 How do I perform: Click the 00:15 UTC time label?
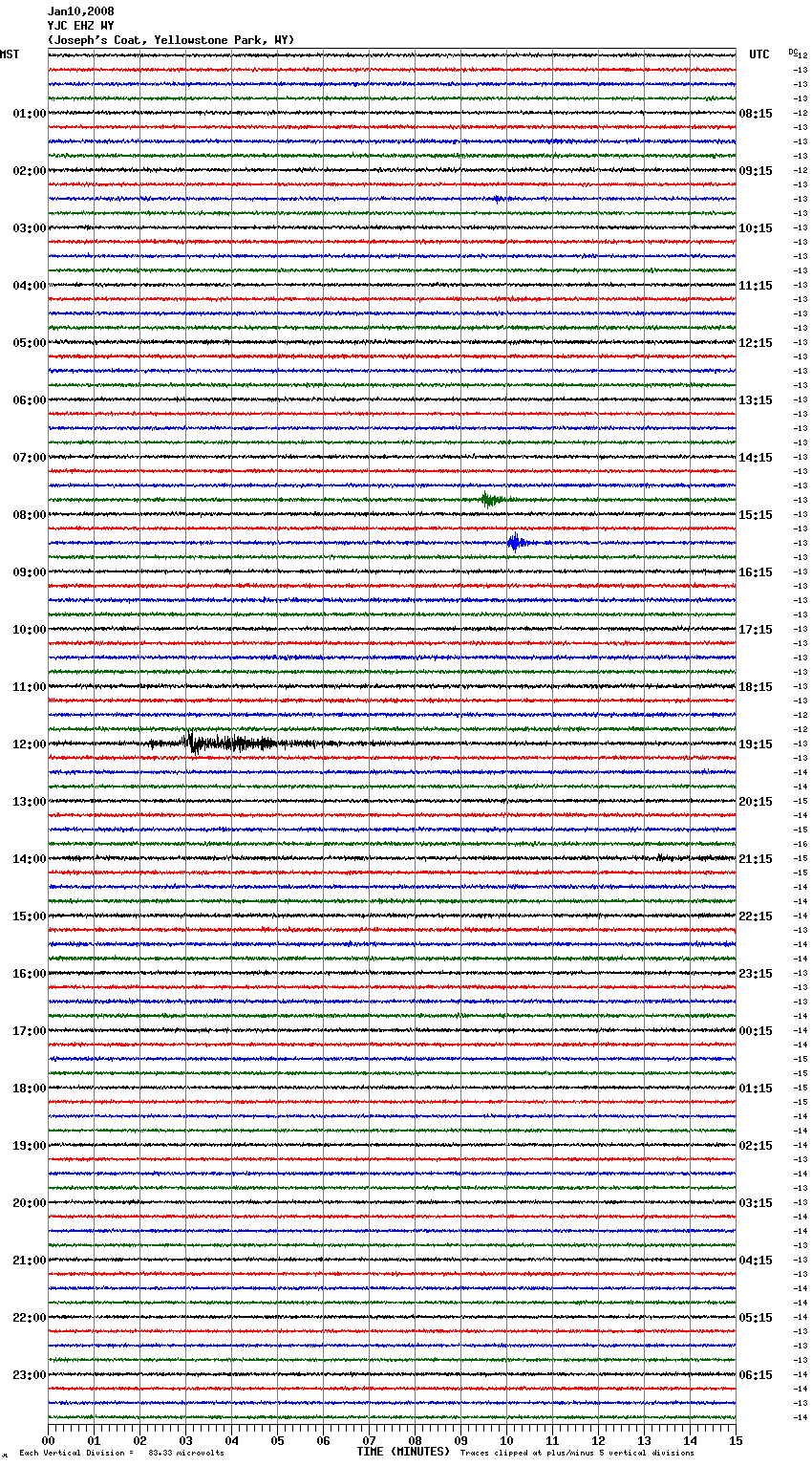[756, 1031]
